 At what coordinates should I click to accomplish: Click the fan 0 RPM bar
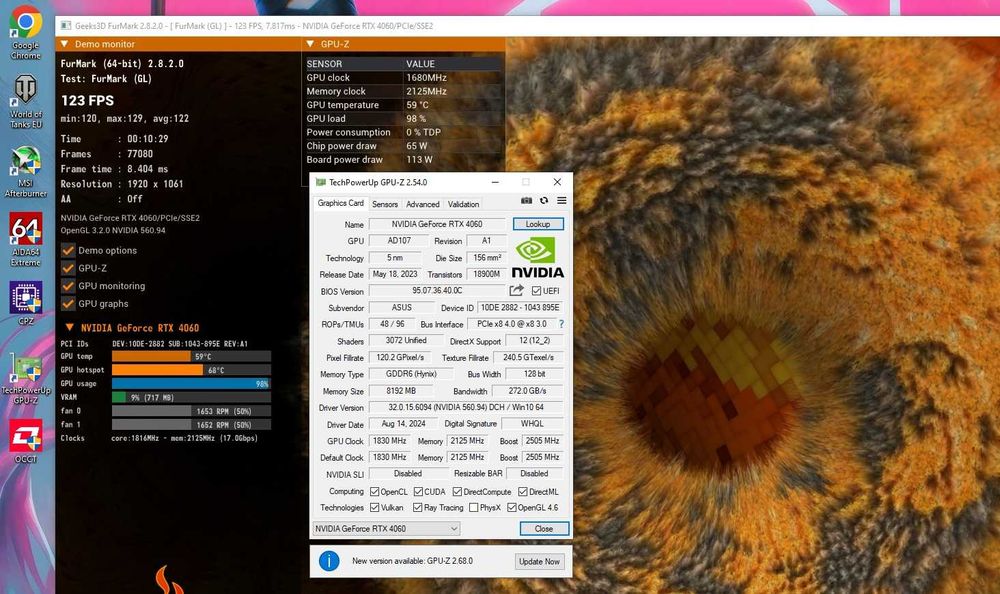191,411
